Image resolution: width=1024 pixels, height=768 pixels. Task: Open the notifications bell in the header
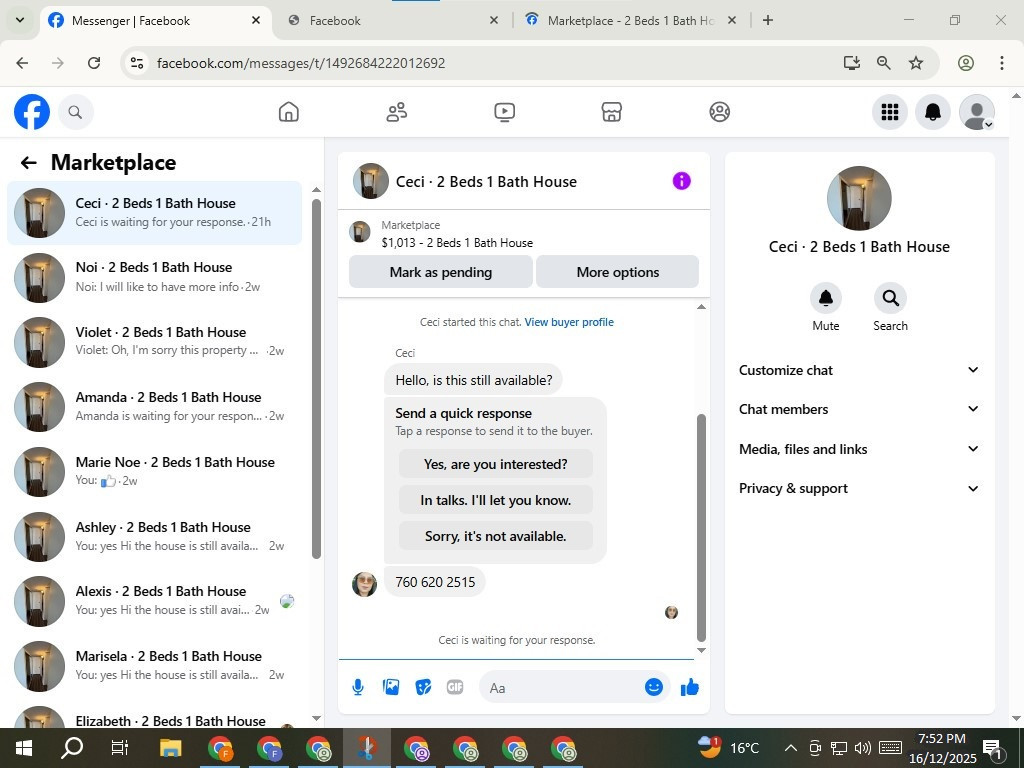pyautogui.click(x=933, y=112)
